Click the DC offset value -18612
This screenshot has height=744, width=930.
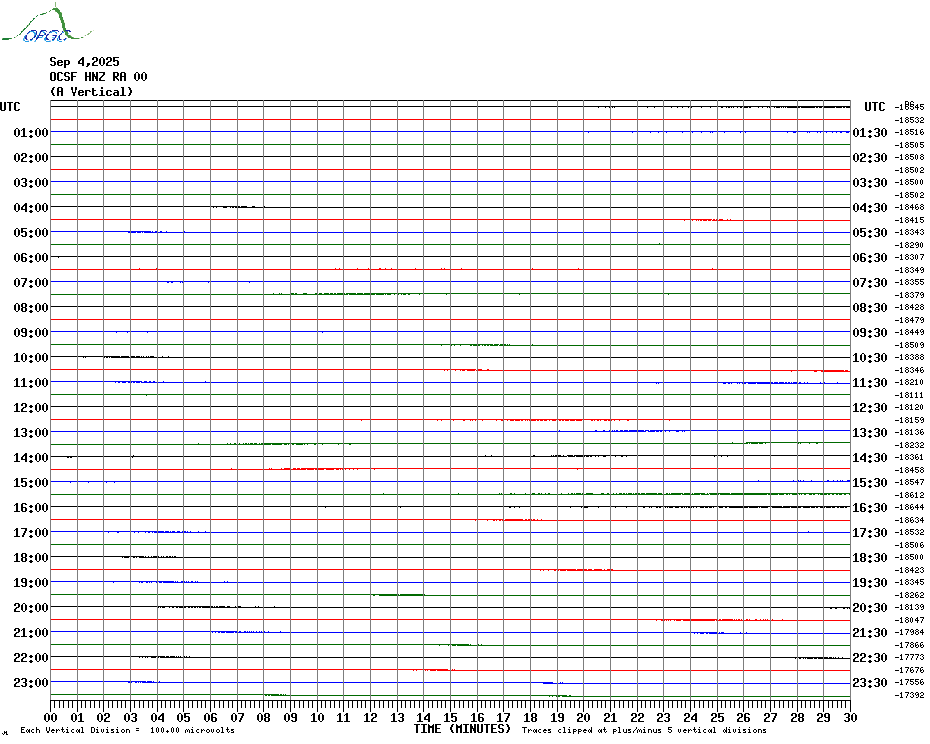(x=909, y=495)
